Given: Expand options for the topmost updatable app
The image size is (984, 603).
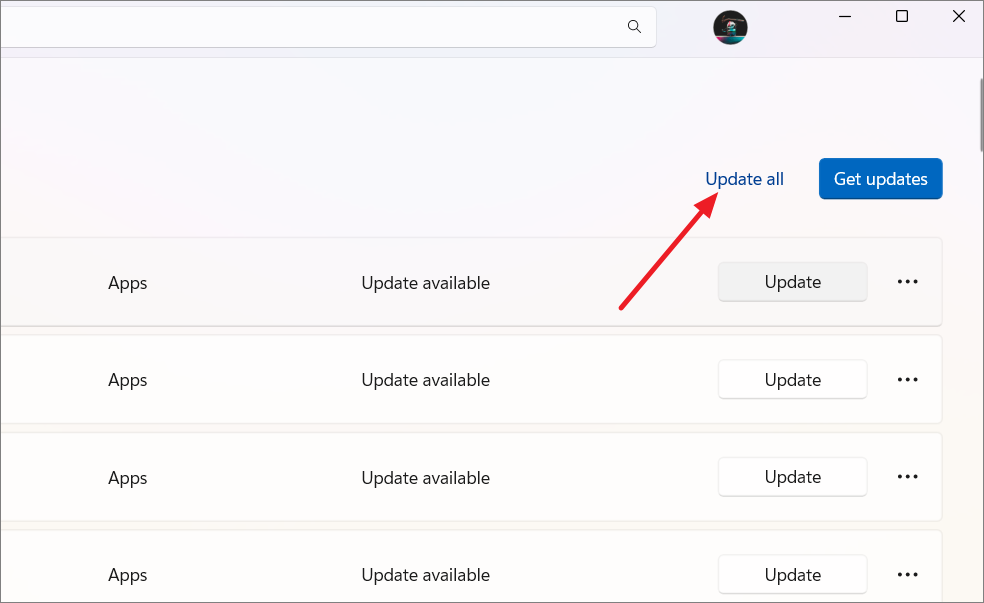Looking at the screenshot, I should pos(907,281).
